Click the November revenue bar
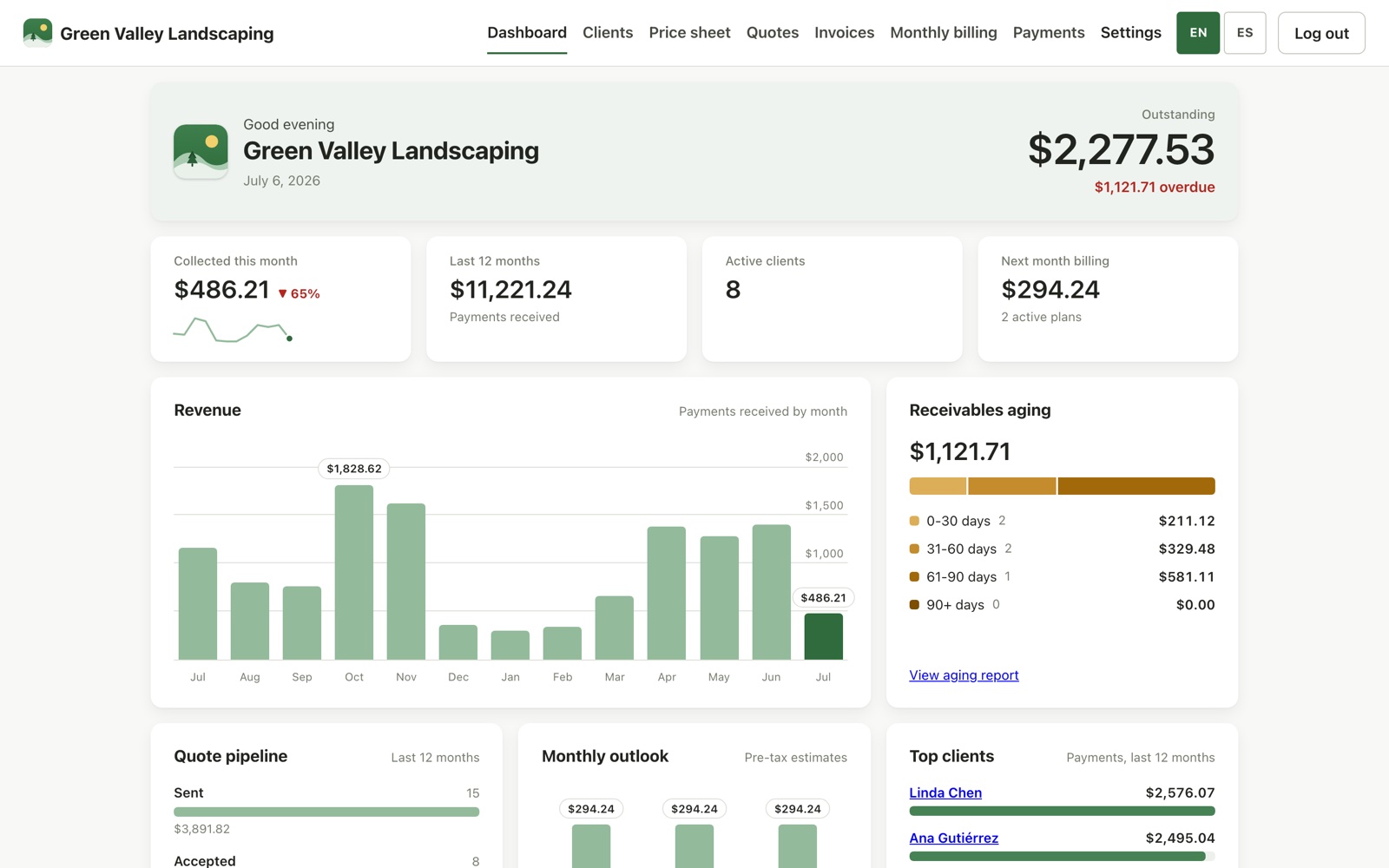This screenshot has width=1389, height=868. pos(406,582)
